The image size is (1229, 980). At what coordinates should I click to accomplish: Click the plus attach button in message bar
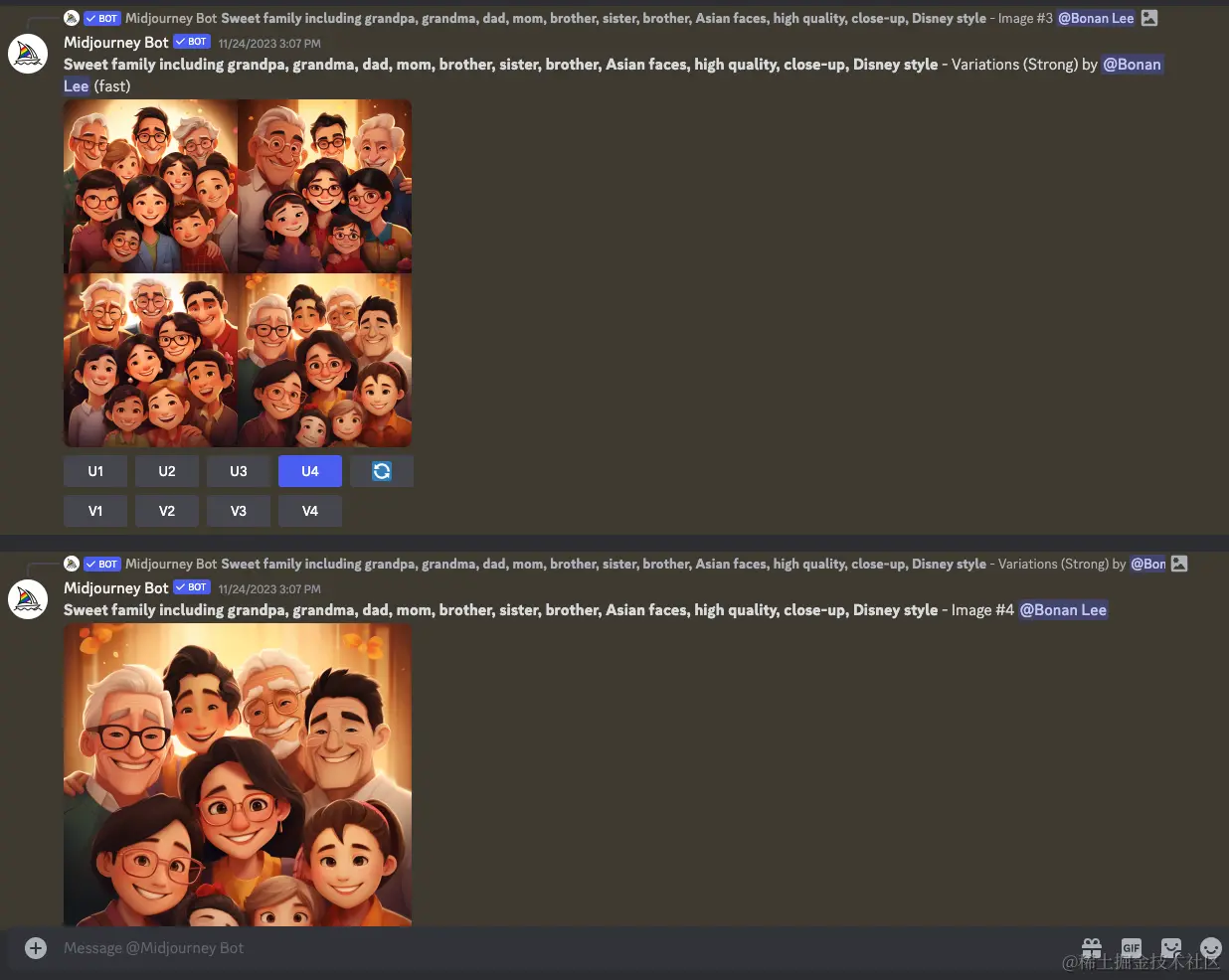[x=36, y=948]
